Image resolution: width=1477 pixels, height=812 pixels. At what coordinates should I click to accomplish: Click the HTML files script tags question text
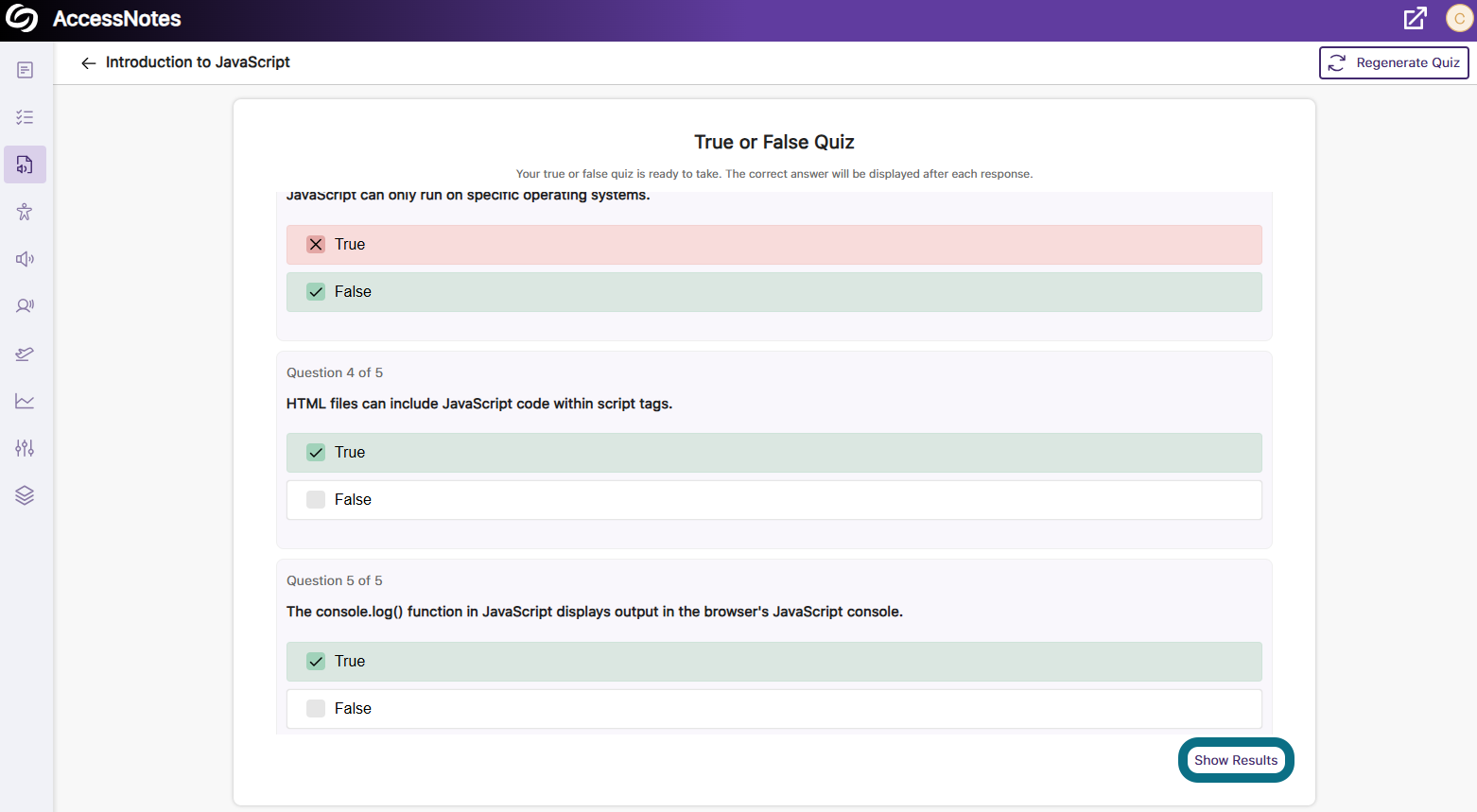point(479,404)
